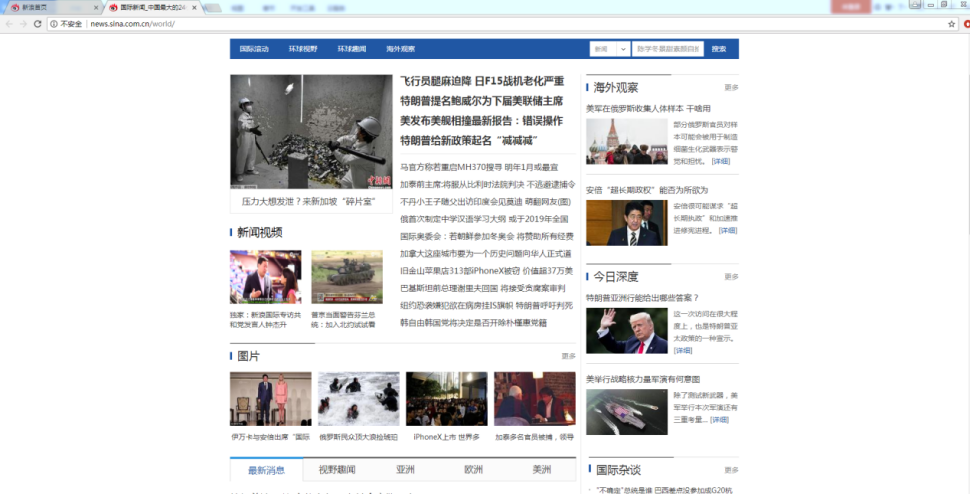Open photo 伊万卡与安倍出席

click(270, 399)
